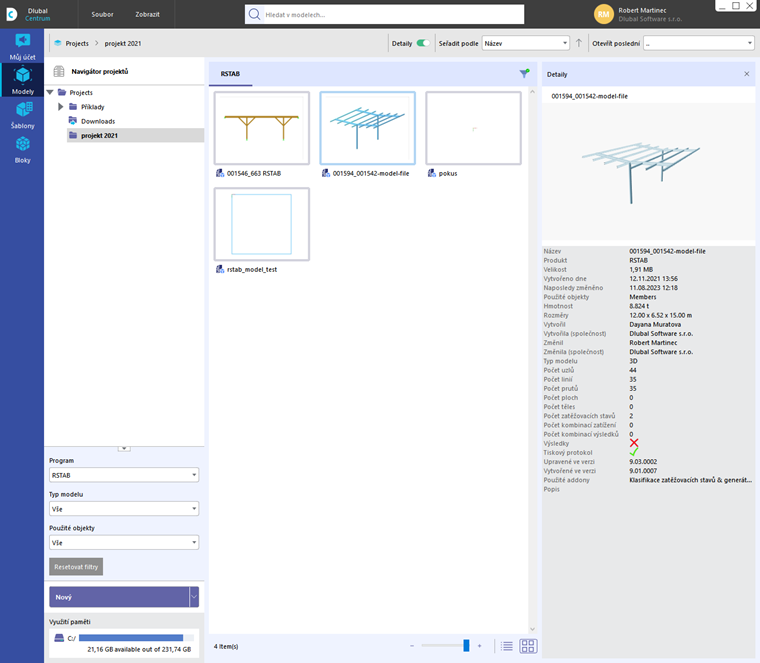760x663 pixels.
Task: Click the Navigátor projektů panel icon
Action: (59, 71)
